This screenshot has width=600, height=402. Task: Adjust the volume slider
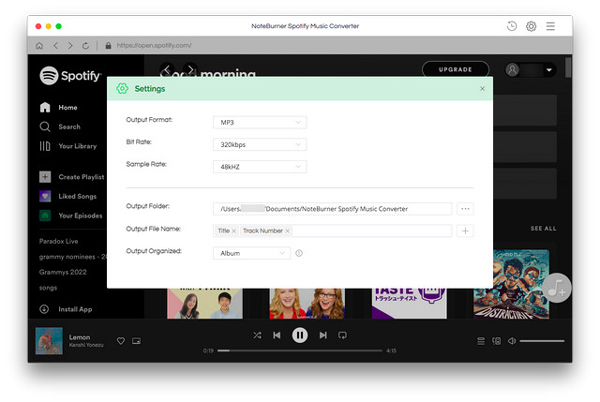(542, 341)
